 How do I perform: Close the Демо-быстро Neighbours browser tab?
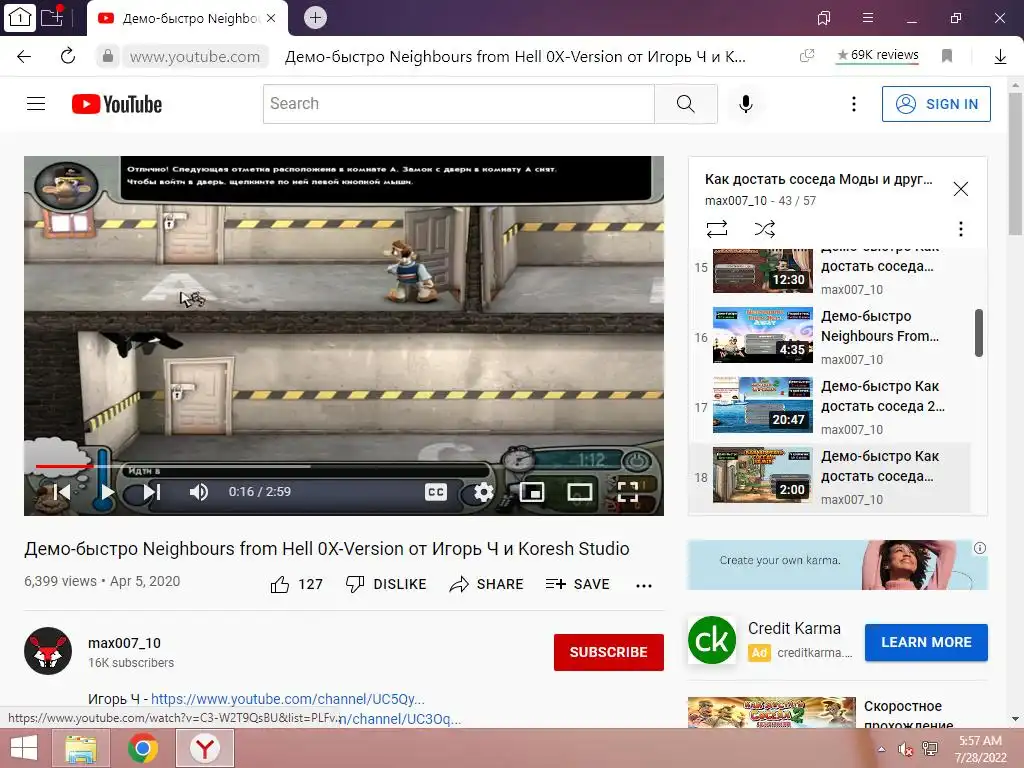271,18
